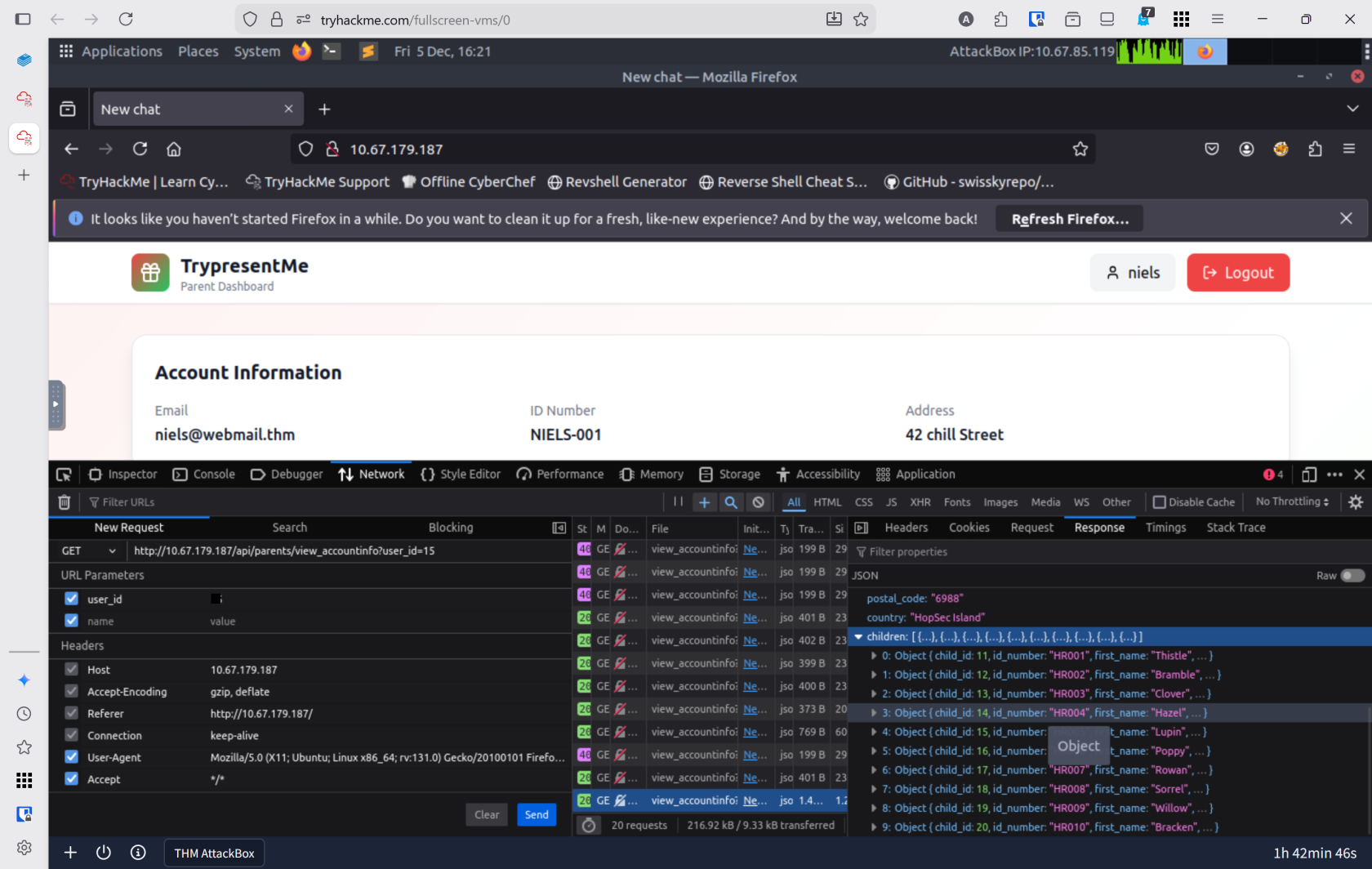Toggle the Referer header checkbox

pyautogui.click(x=72, y=713)
